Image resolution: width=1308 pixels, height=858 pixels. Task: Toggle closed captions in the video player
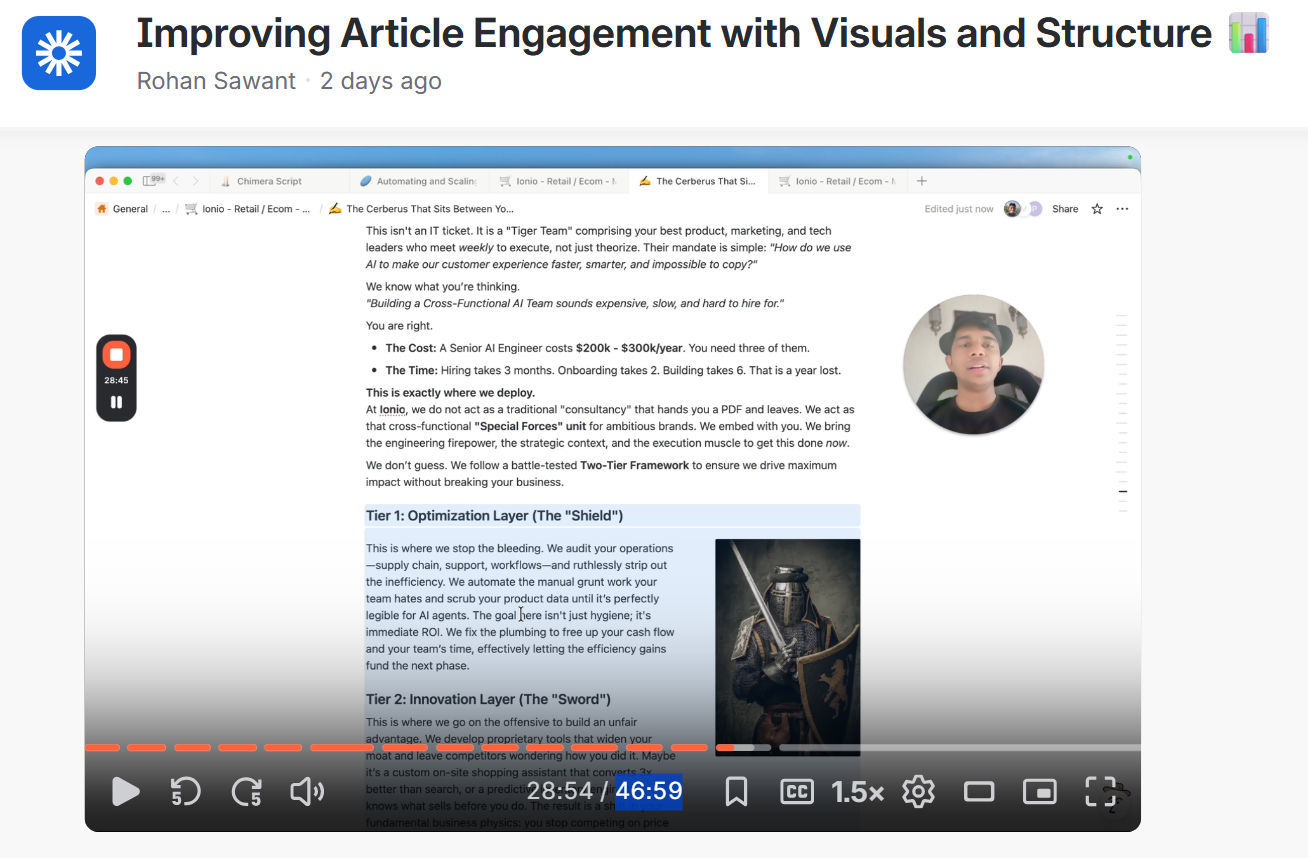796,791
